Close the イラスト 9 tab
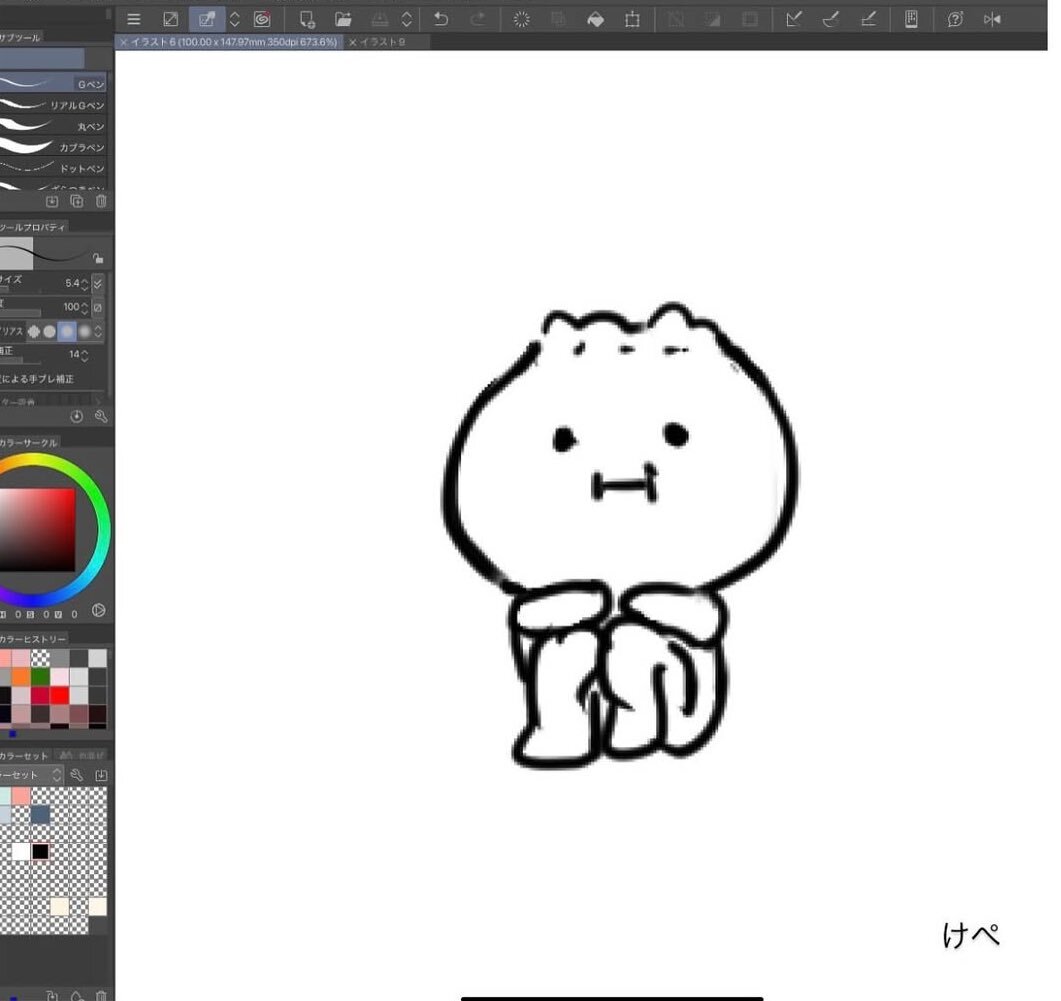Screen dimensions: 1061x1001 (x=353, y=42)
